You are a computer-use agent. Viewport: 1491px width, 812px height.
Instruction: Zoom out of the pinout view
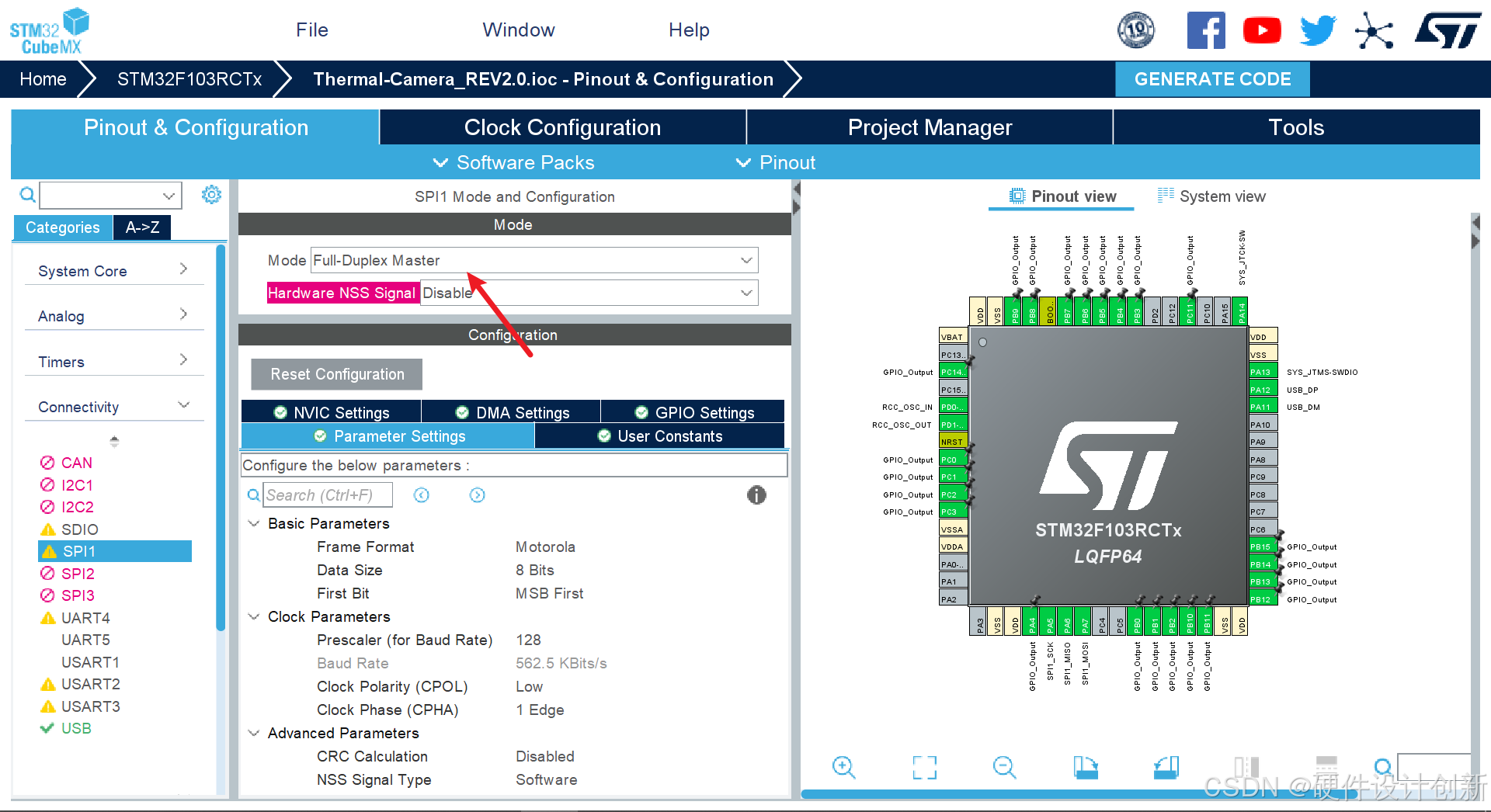[x=1004, y=768]
